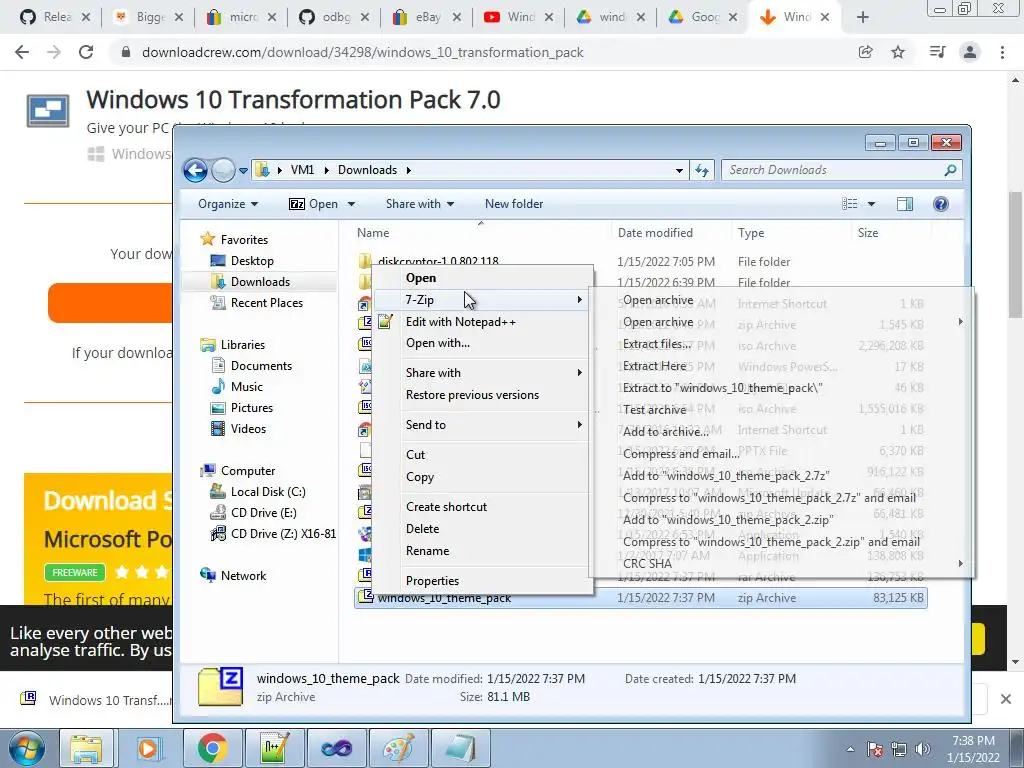Click the Explorer back arrow button

195,170
